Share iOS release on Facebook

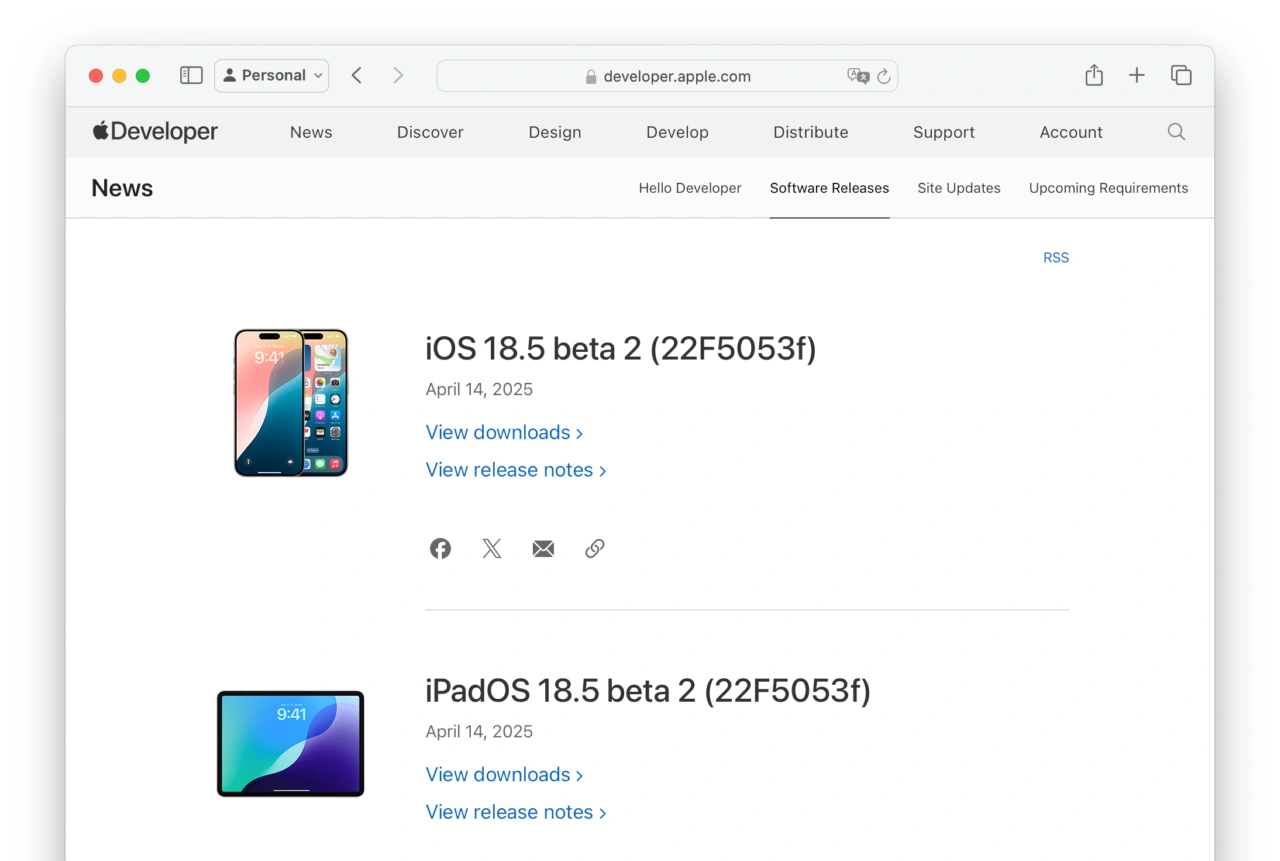coord(440,548)
